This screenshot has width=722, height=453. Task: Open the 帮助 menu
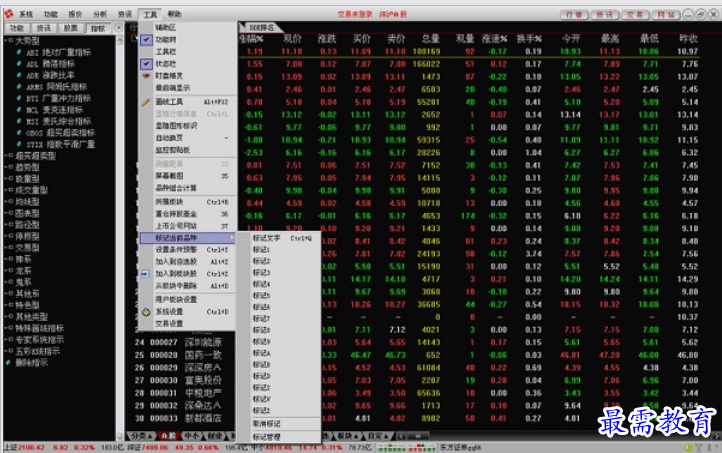coord(174,14)
